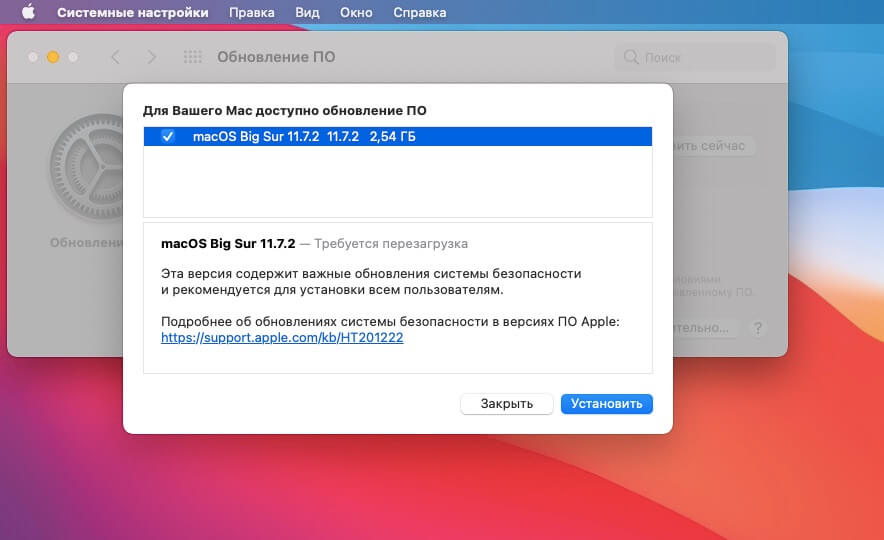Show all preferences via grid icon

point(193,57)
